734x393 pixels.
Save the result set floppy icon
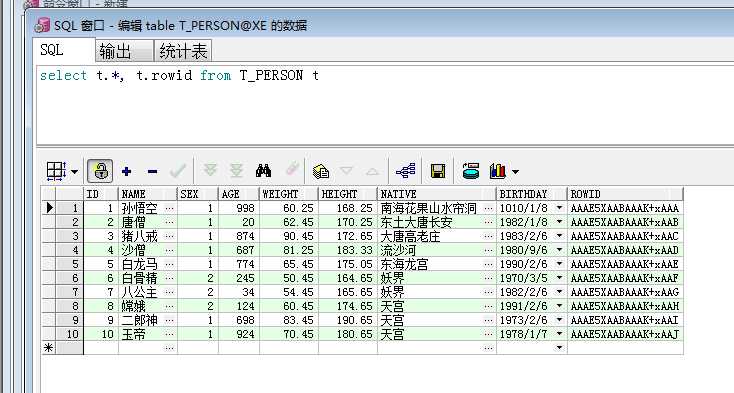(x=438, y=171)
